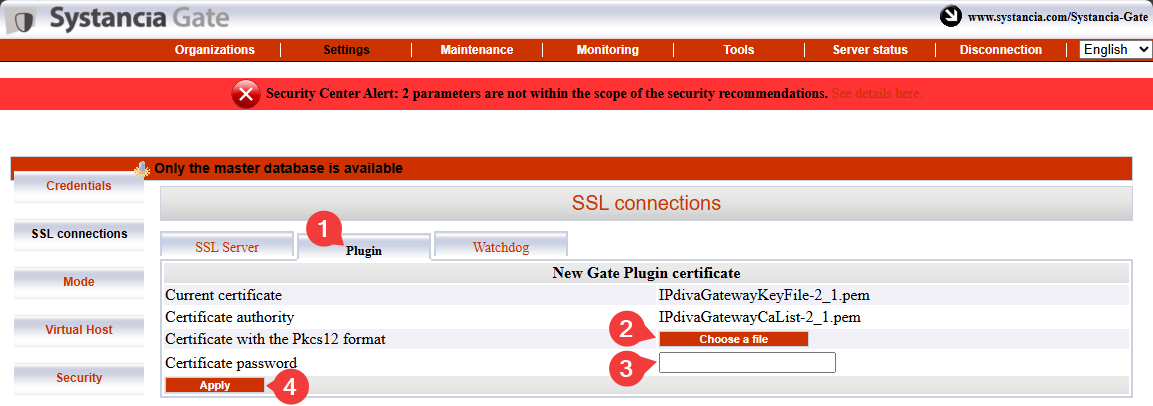The image size is (1153, 406).
Task: Select the Watchdog tab
Action: (x=501, y=247)
